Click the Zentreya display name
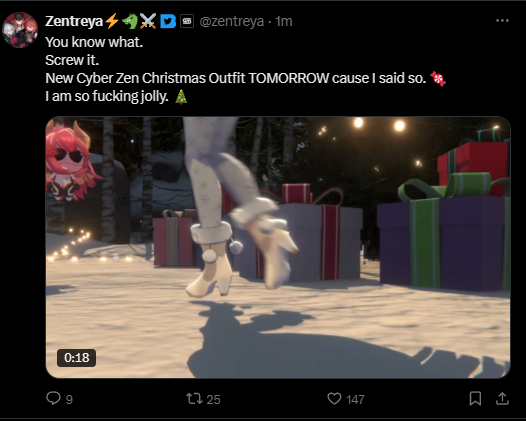Viewport: 526px width, 421px height. point(74,21)
